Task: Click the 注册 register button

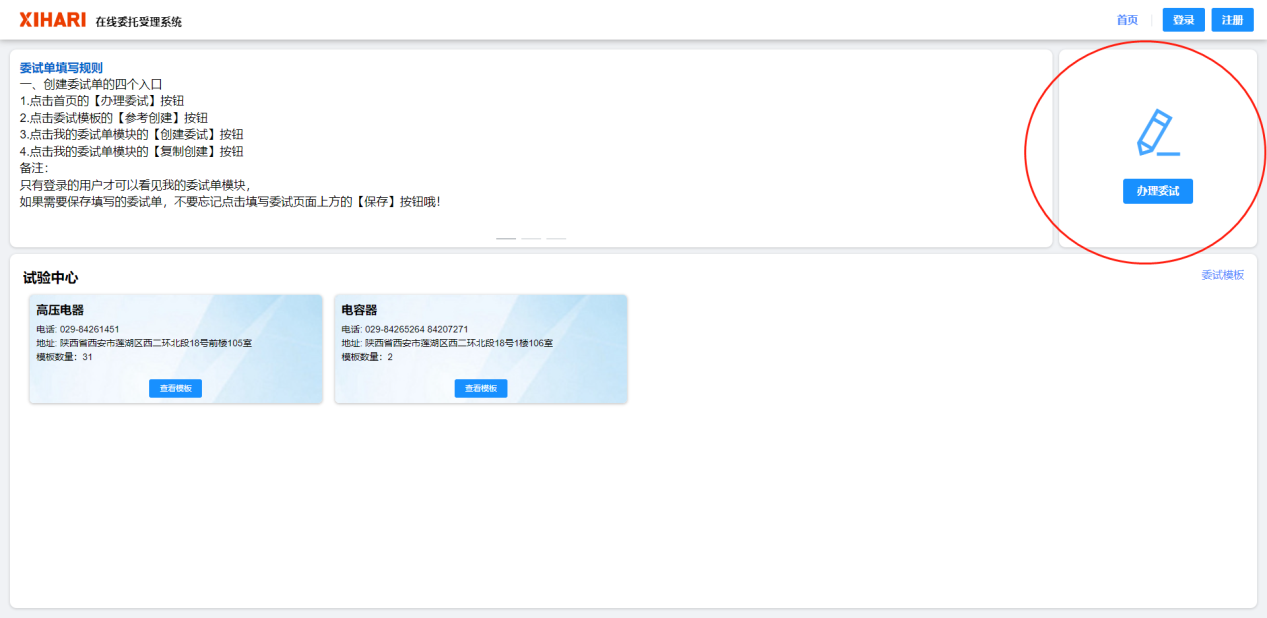Action: pos(1232,19)
